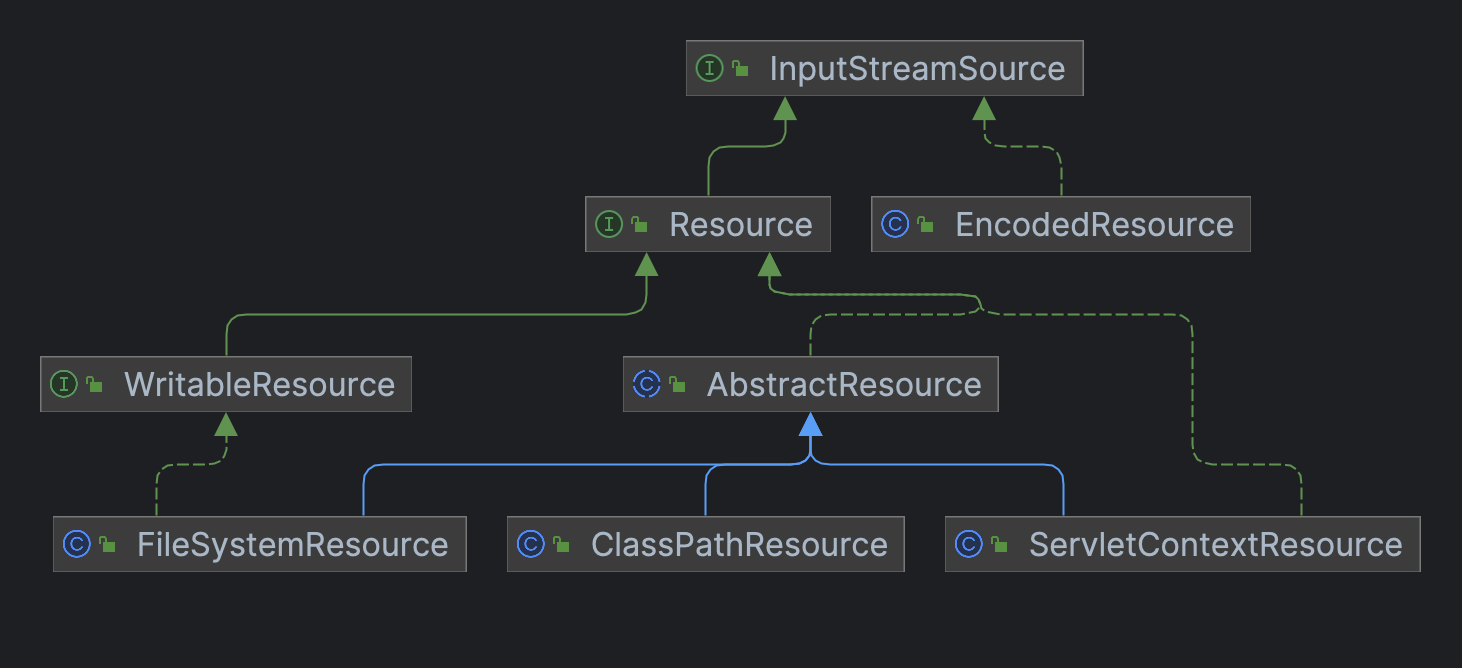The width and height of the screenshot is (1462, 668).
Task: Select the FileSystemResource class node
Action: [260, 544]
